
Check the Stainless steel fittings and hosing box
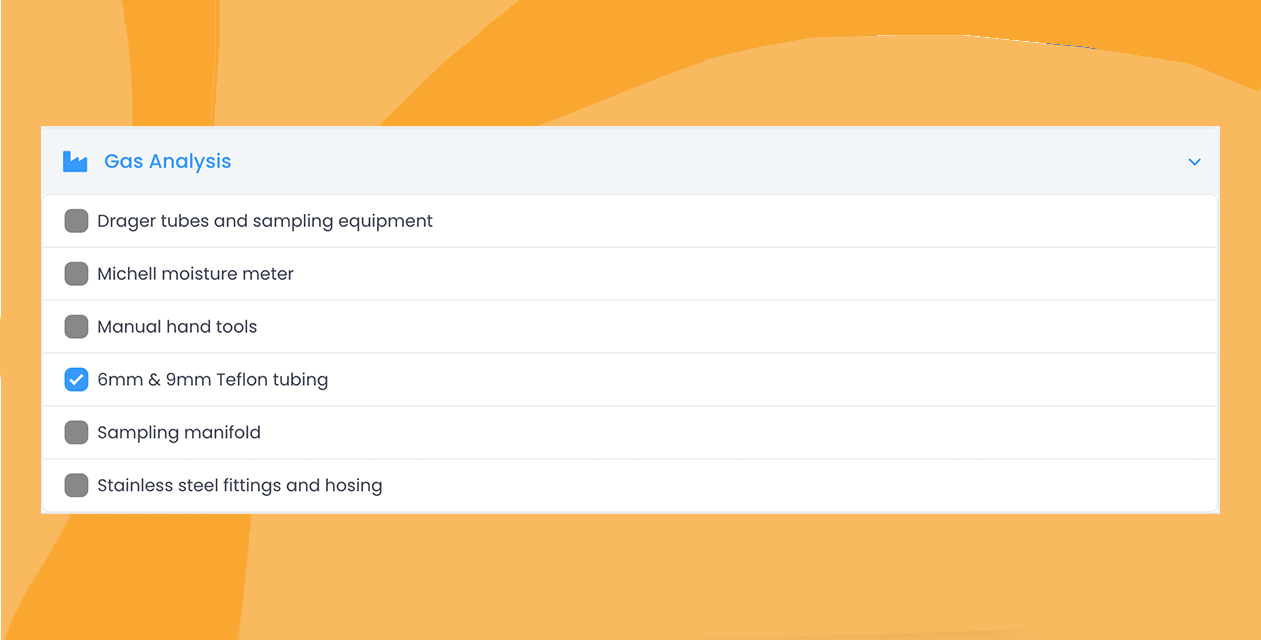pos(76,485)
